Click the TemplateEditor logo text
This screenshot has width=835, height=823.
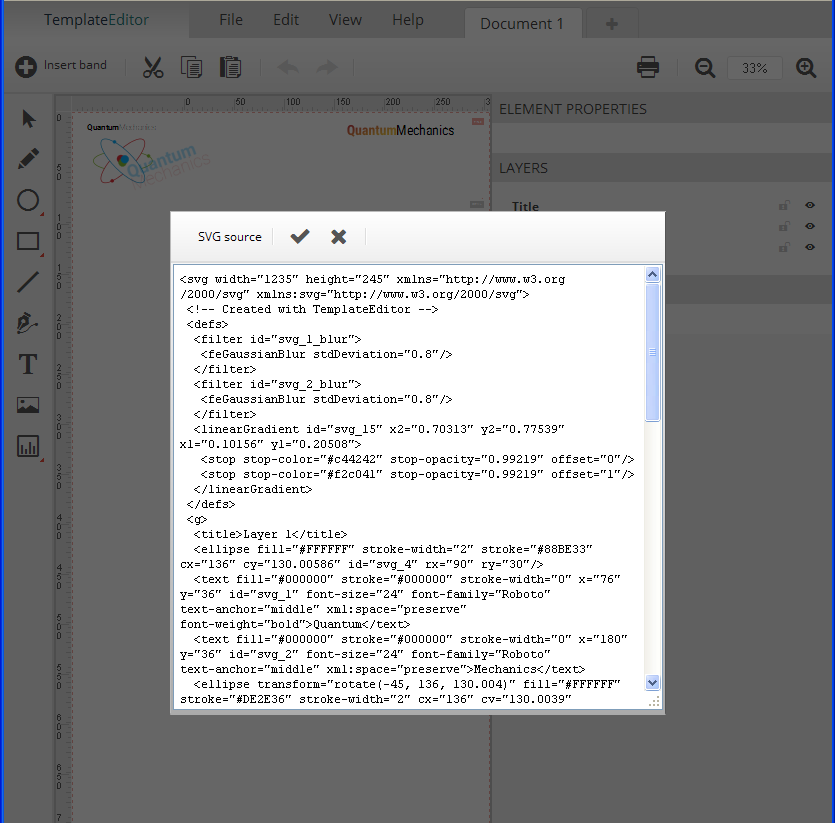pos(96,20)
